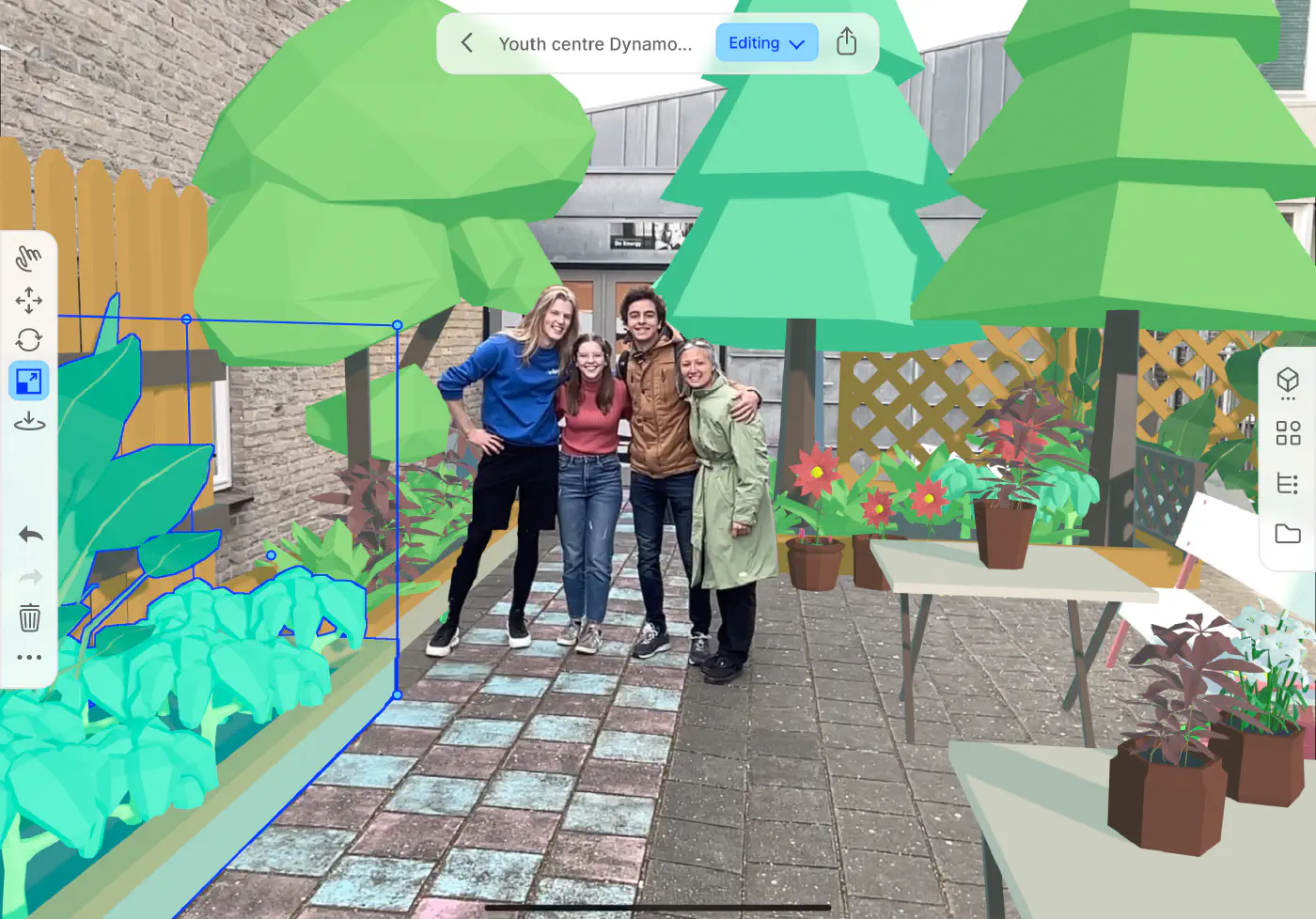Open the 3D object cube library
This screenshot has height=919, width=1316.
click(1288, 382)
